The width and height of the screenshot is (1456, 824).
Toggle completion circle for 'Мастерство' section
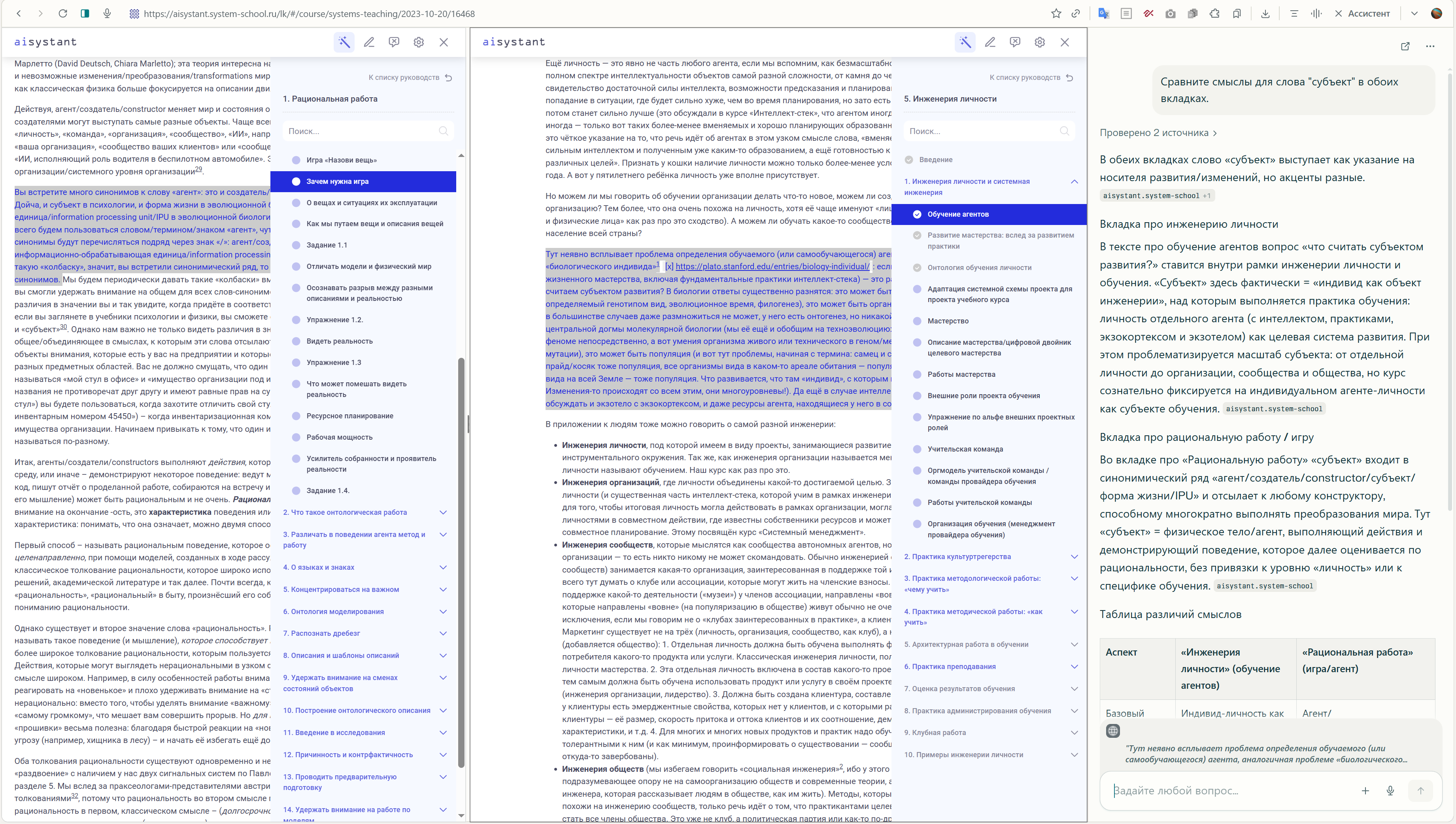917,321
